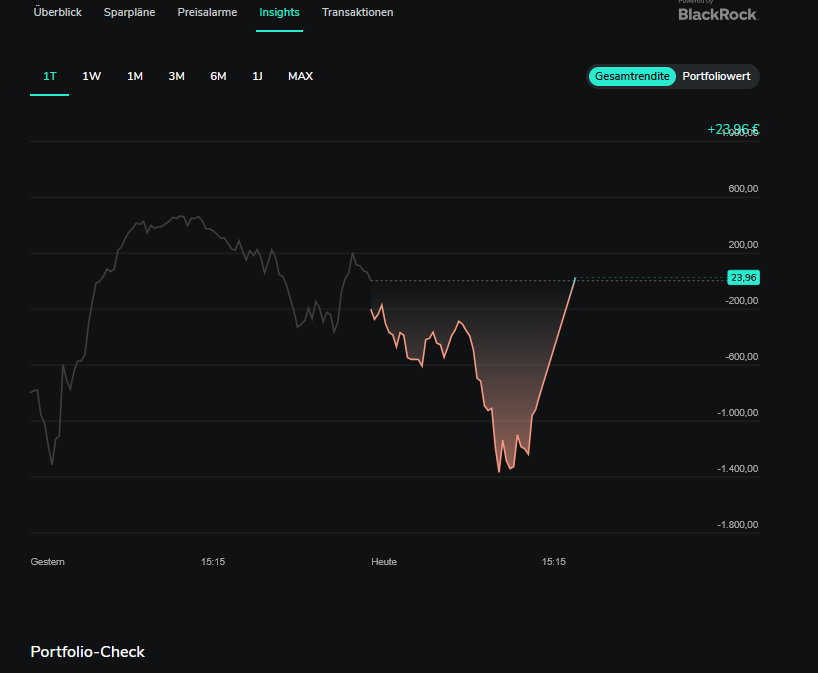Show the MAX time range
The image size is (818, 673).
(300, 76)
